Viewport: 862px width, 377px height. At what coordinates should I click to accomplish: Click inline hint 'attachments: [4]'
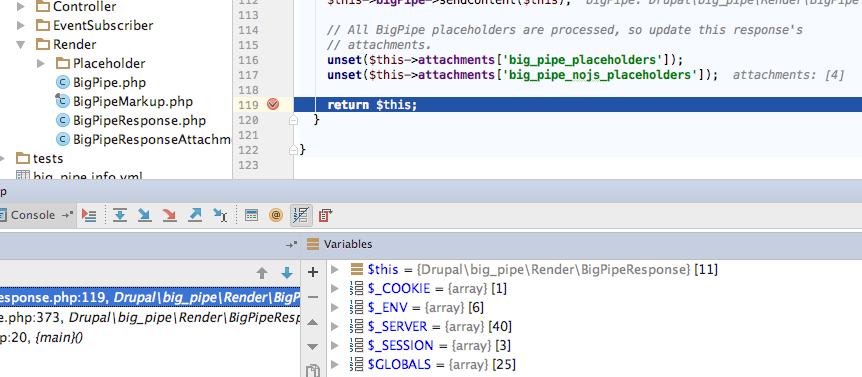click(788, 75)
